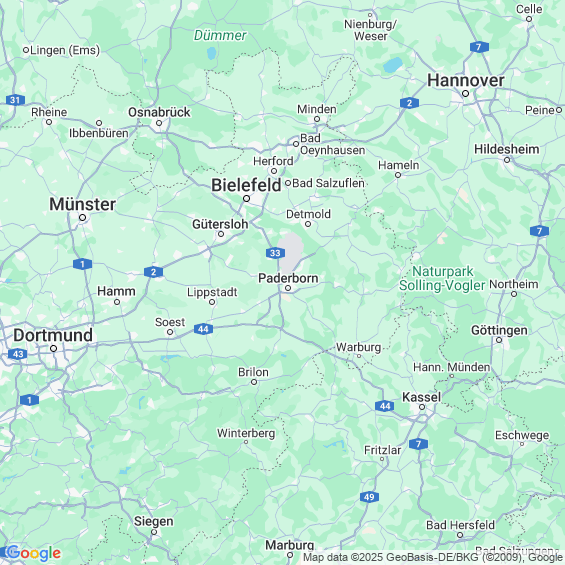Click the Dümmer lake label

[220, 35]
